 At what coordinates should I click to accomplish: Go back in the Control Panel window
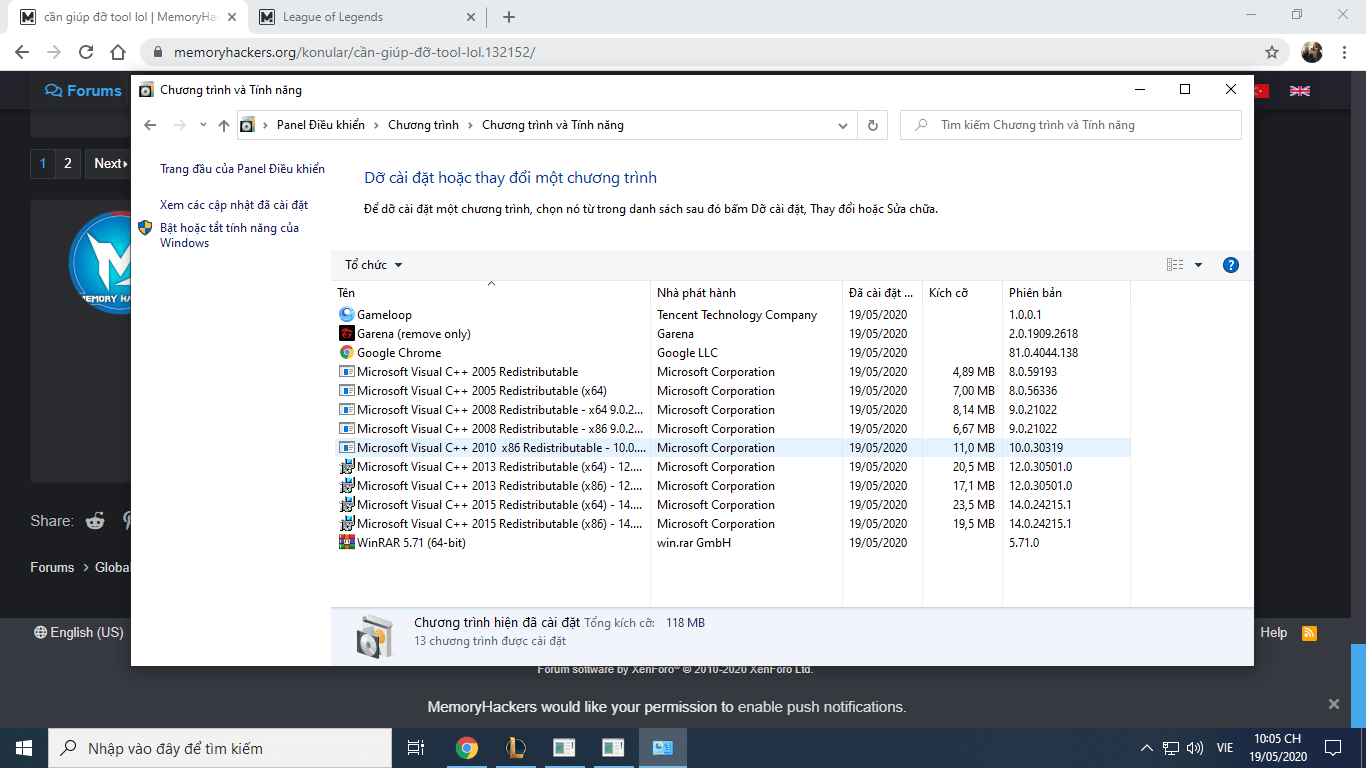click(x=151, y=125)
